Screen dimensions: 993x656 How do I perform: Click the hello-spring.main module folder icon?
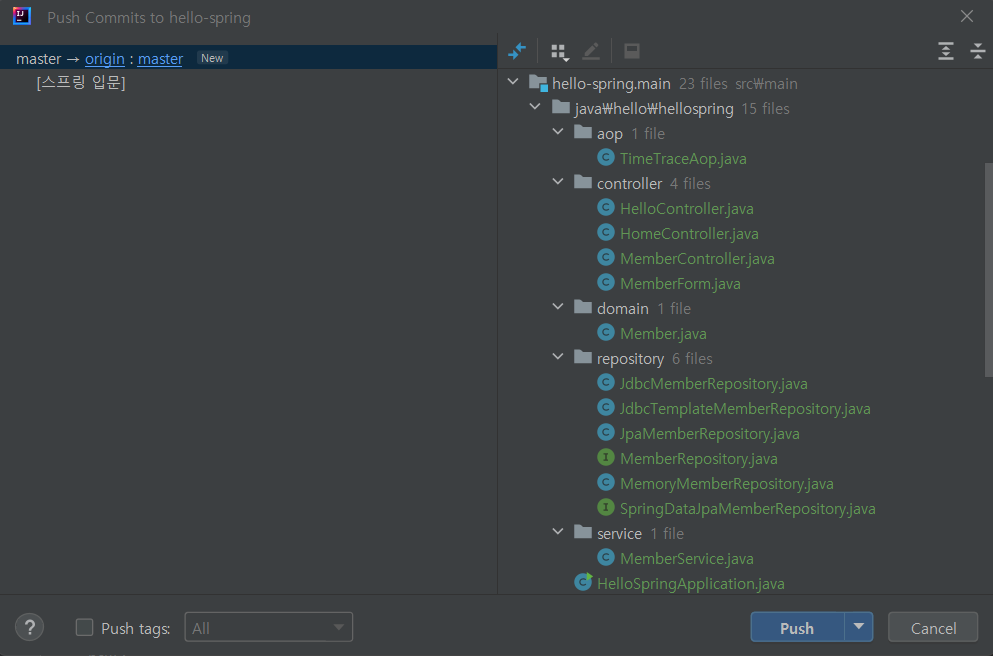click(x=538, y=83)
